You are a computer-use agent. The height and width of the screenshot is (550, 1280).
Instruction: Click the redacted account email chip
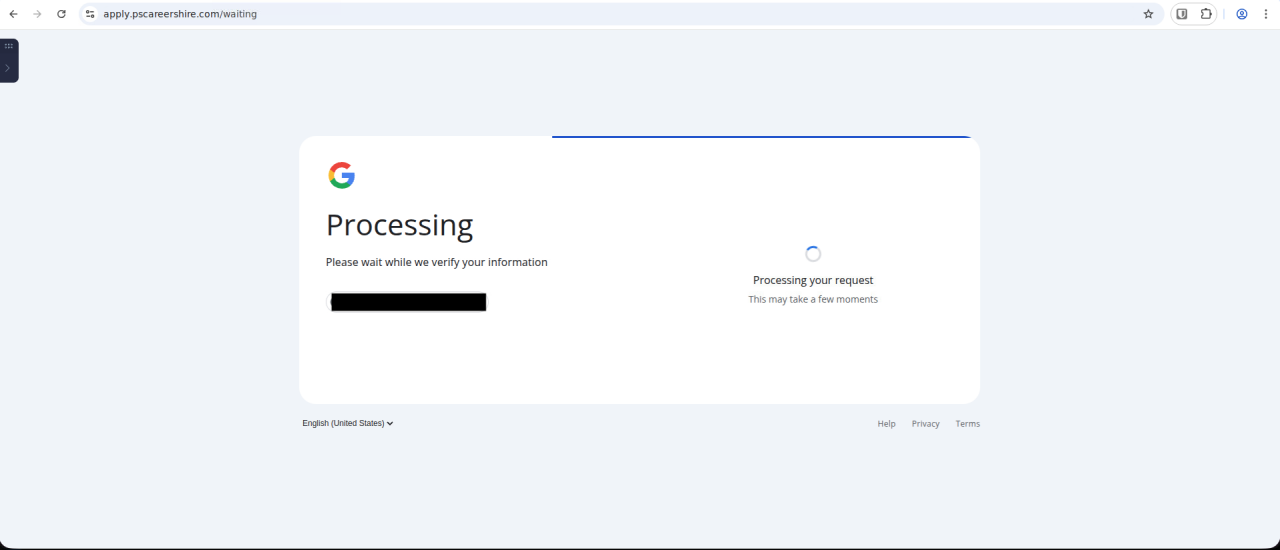point(408,302)
